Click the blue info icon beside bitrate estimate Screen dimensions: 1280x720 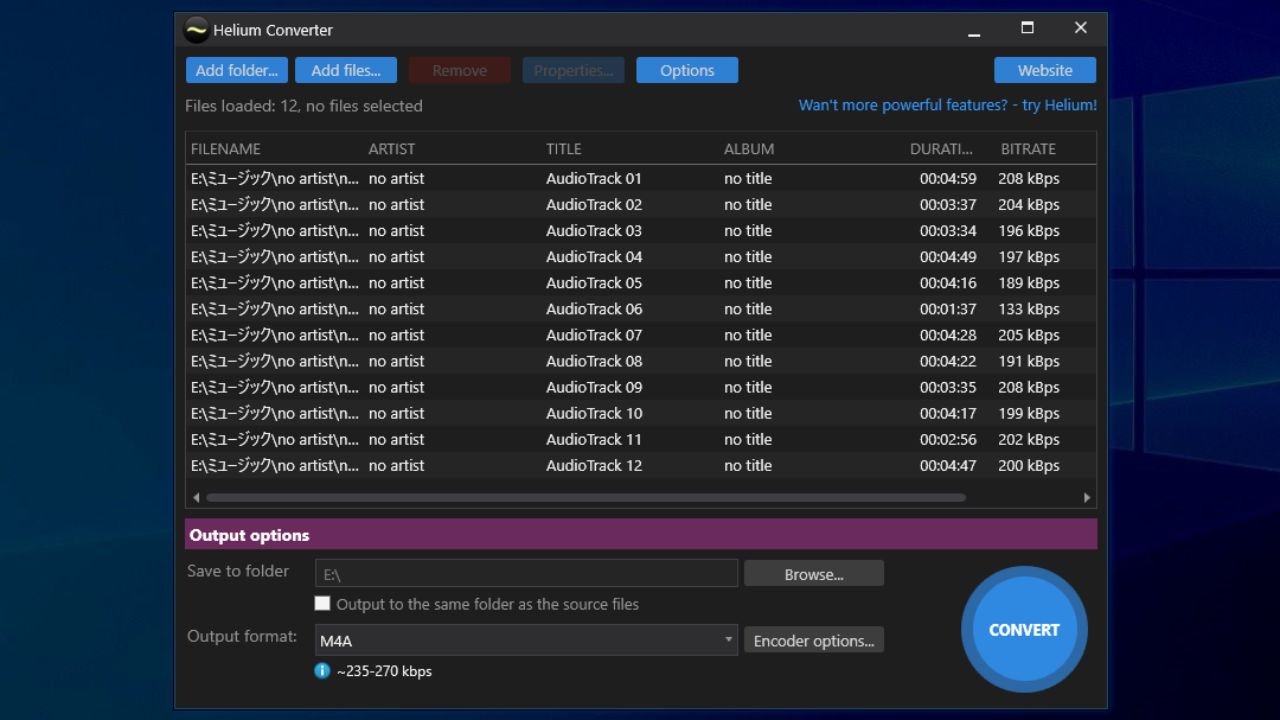coord(322,671)
